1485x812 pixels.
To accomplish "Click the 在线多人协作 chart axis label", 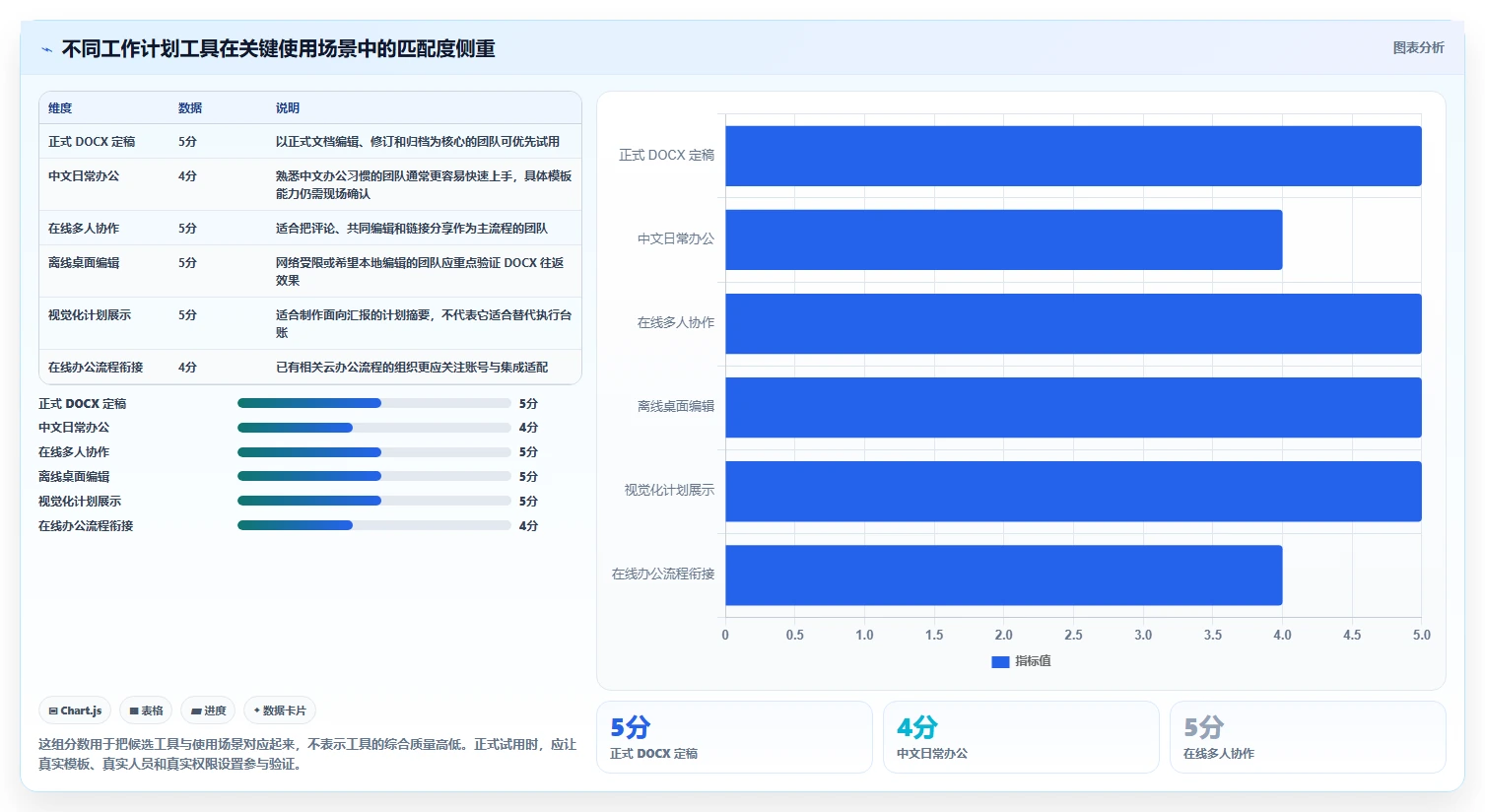I will (676, 323).
